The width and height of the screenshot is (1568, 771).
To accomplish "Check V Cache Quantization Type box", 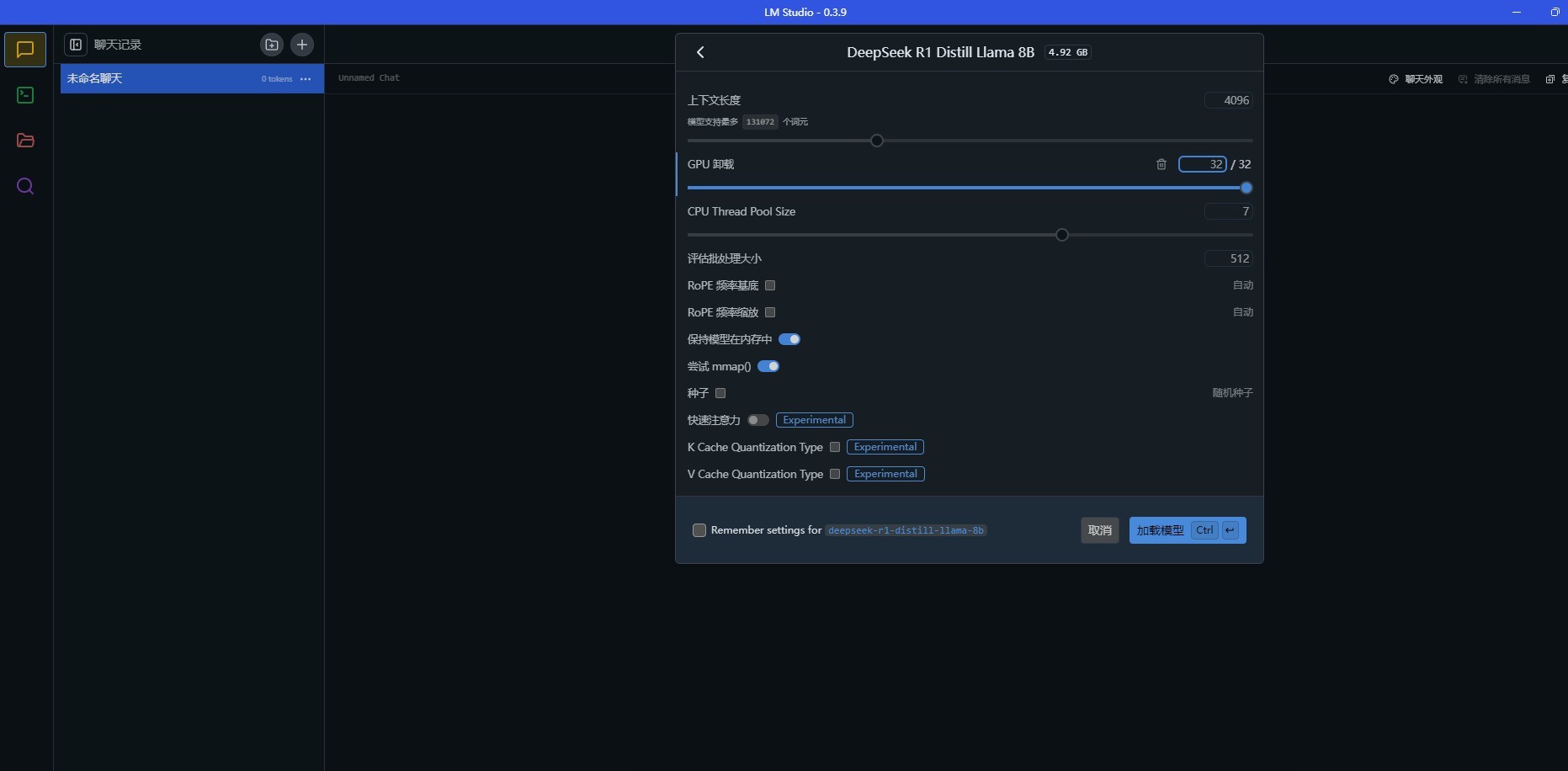I will coord(835,474).
